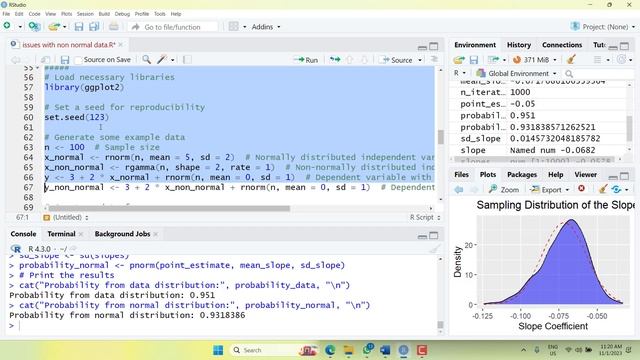Select the issues with non normal data.R tab
640x360 pixels.
[x=68, y=45]
